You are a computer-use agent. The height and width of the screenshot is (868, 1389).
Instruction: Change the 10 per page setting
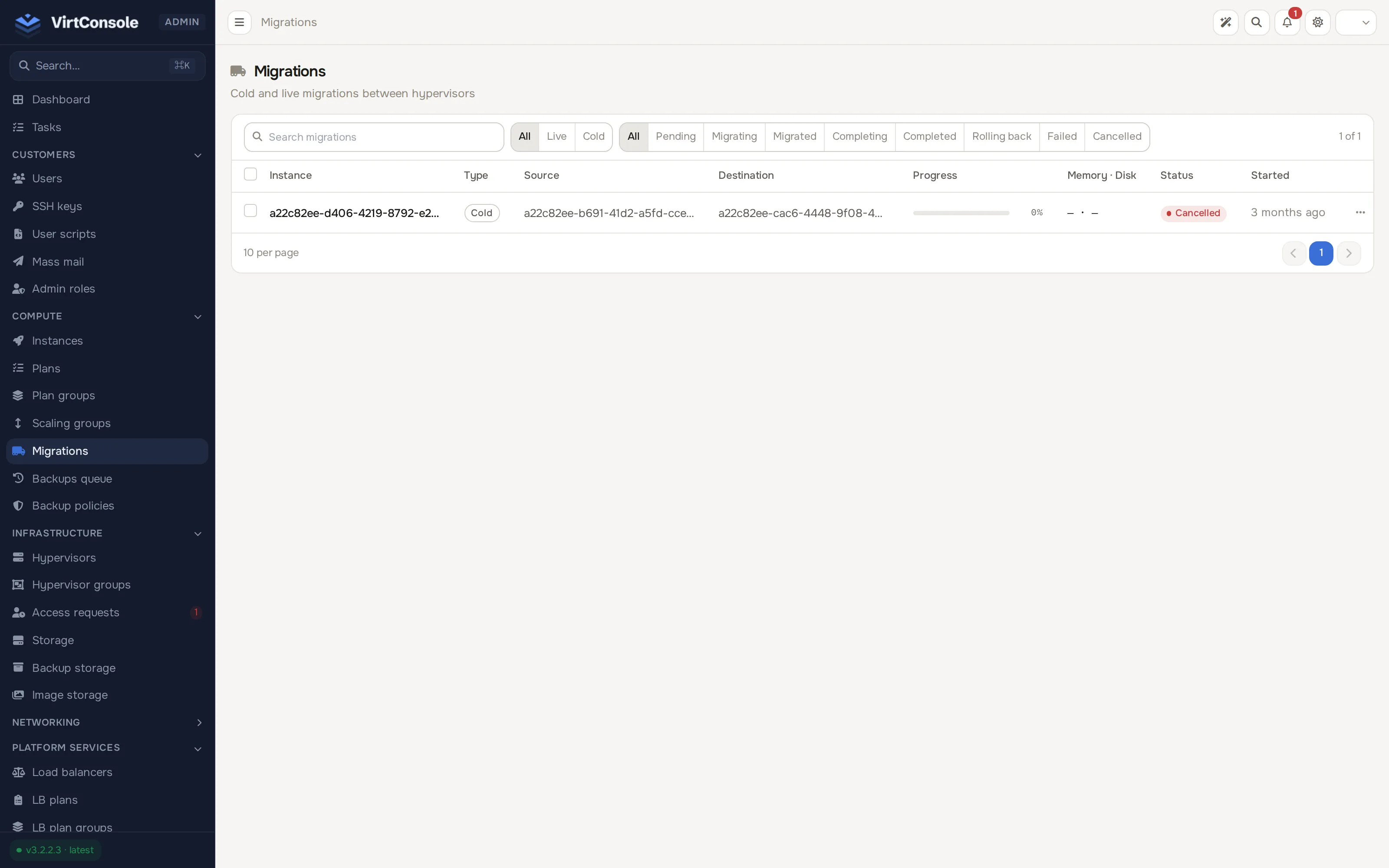tap(271, 253)
